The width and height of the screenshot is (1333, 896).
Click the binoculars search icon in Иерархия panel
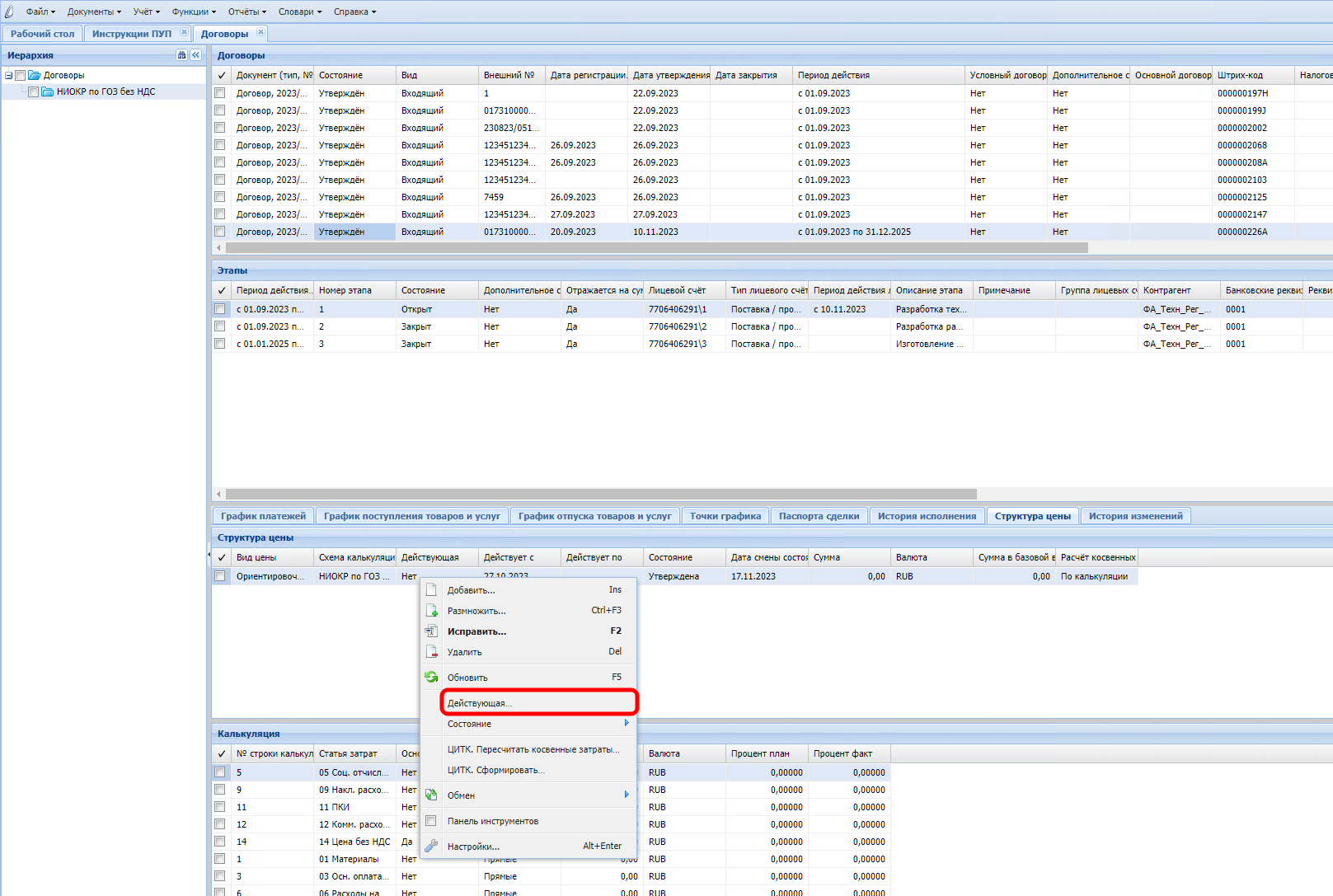click(x=181, y=55)
